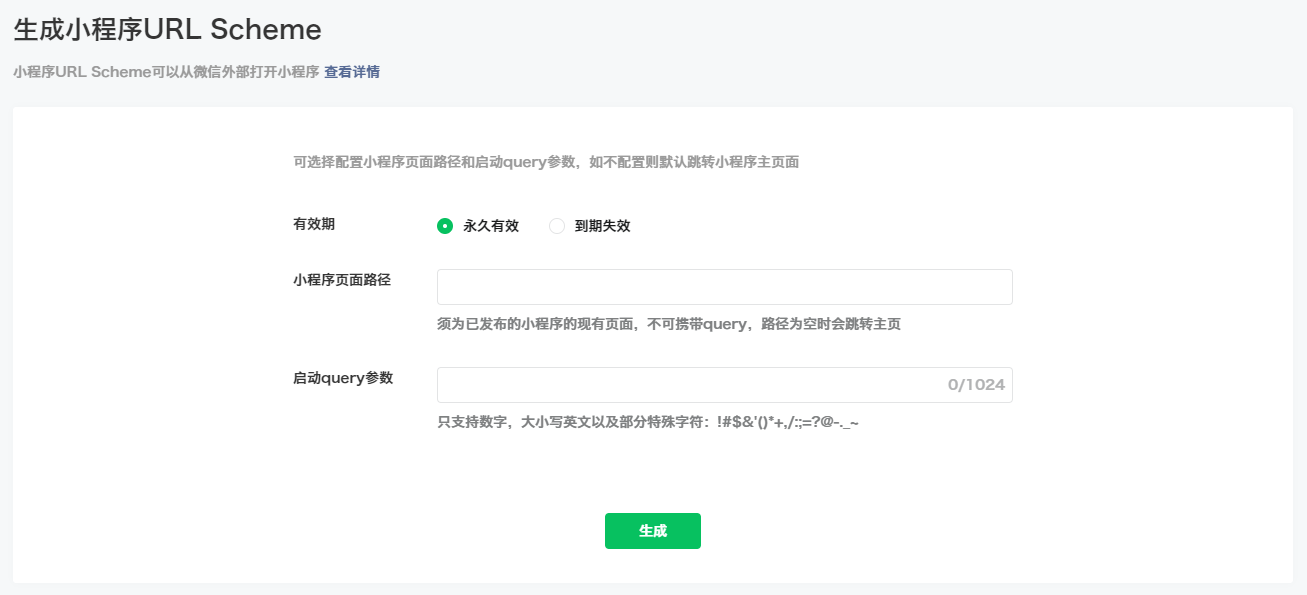Click the 启动query参数 label

click(343, 378)
